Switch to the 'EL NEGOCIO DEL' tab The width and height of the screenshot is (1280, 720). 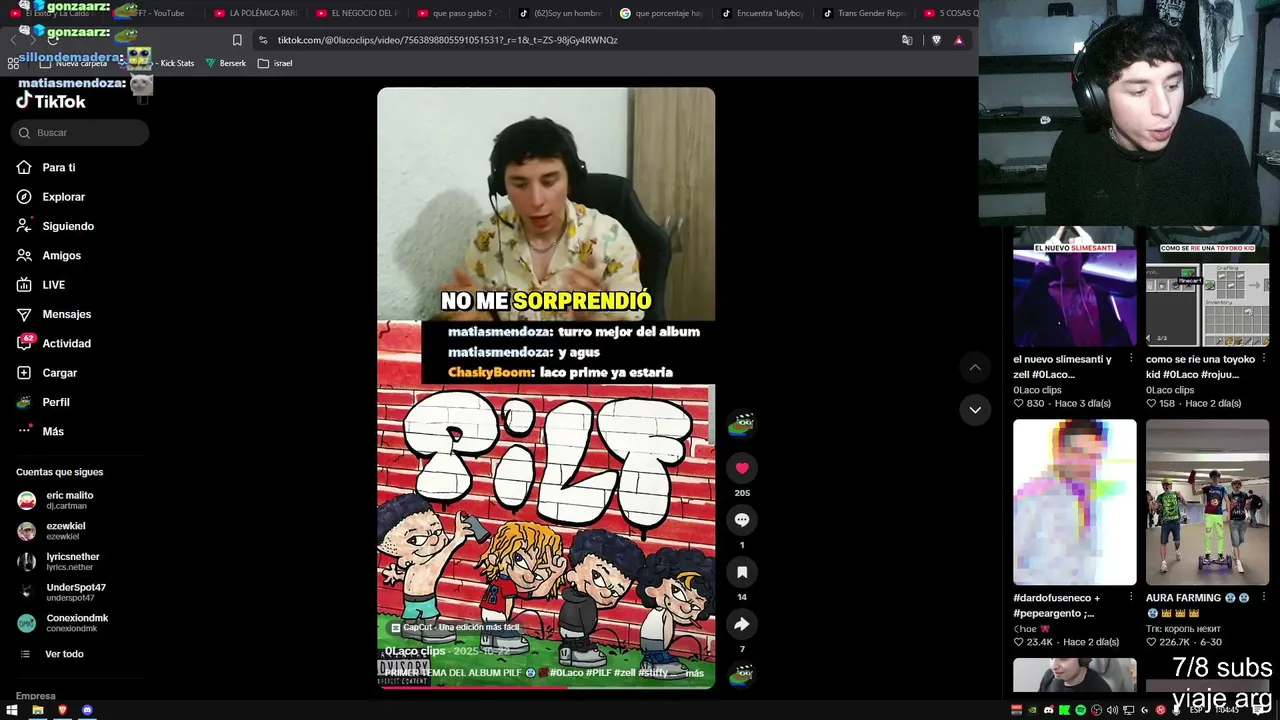pyautogui.click(x=358, y=13)
